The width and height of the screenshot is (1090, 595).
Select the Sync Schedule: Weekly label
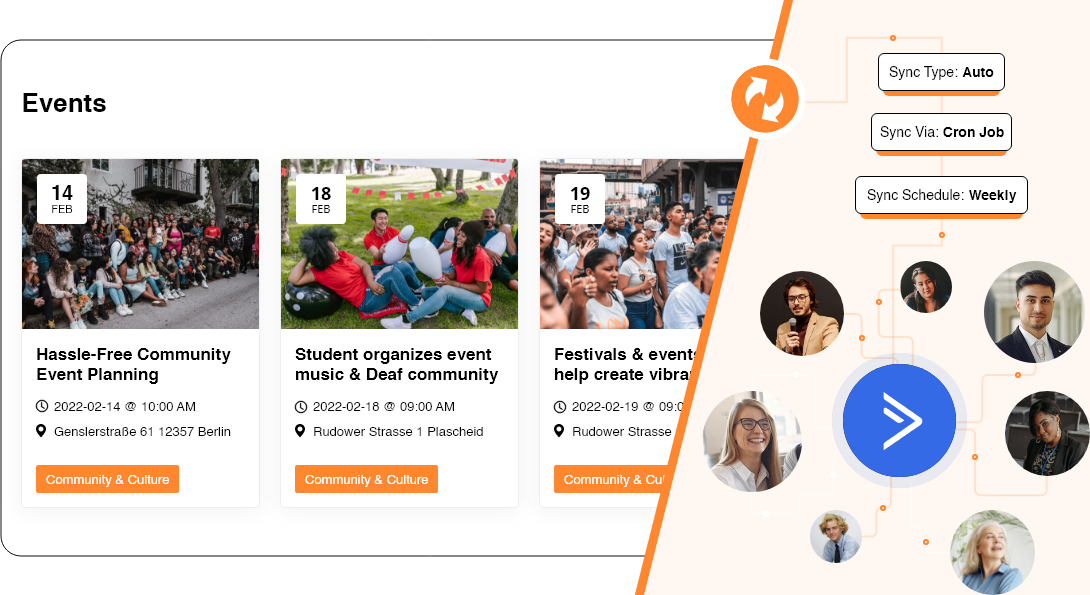tap(941, 195)
